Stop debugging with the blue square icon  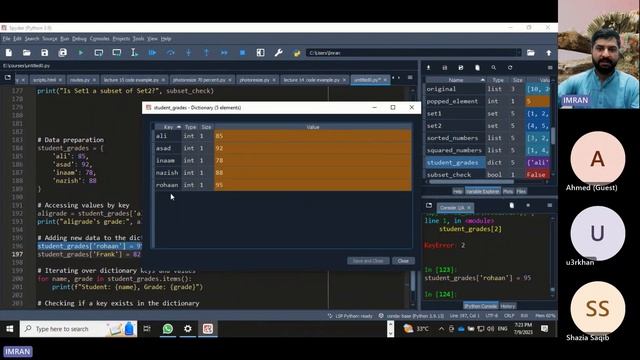[242, 53]
